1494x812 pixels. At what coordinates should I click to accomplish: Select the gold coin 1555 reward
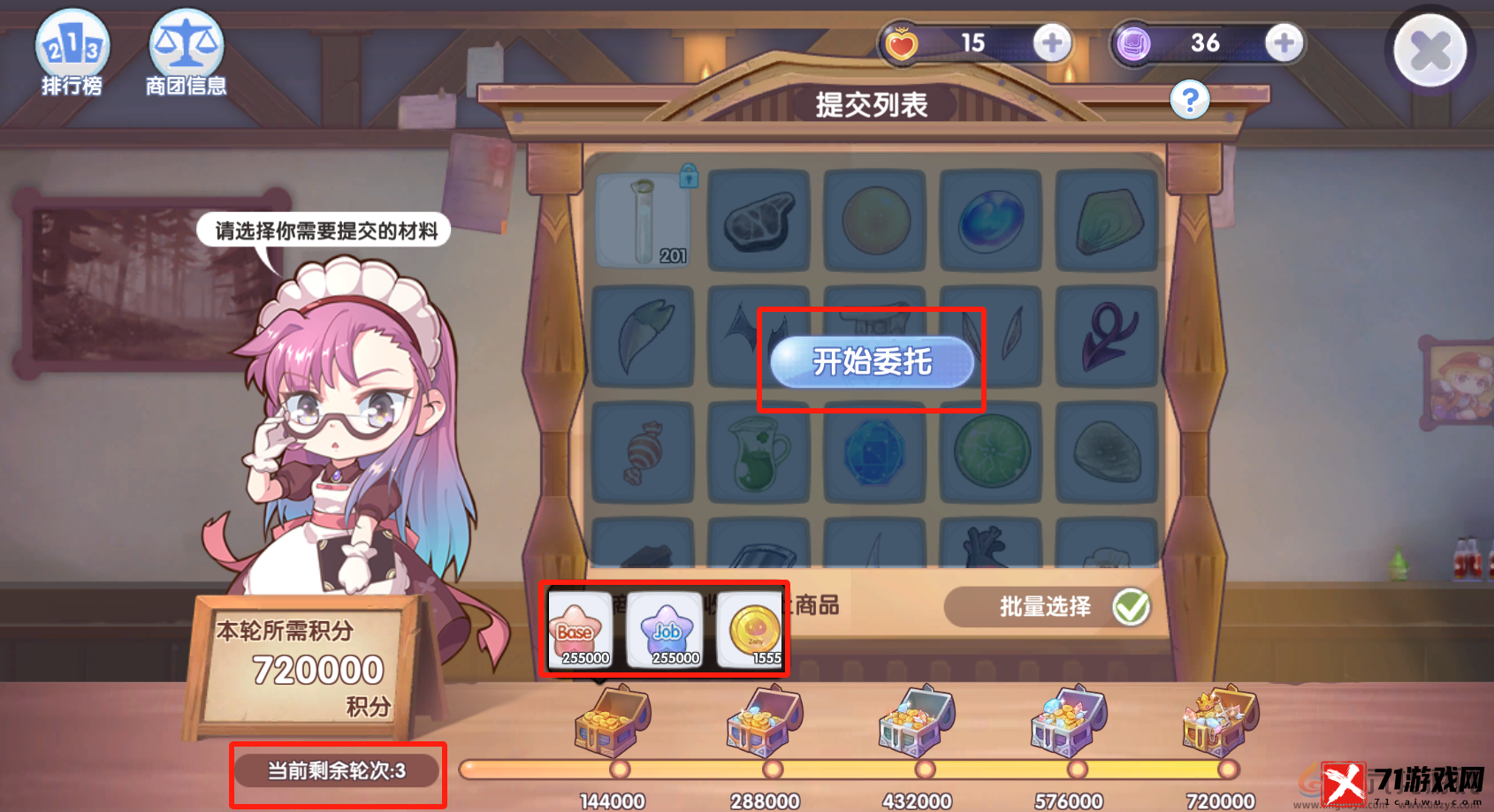click(x=751, y=630)
